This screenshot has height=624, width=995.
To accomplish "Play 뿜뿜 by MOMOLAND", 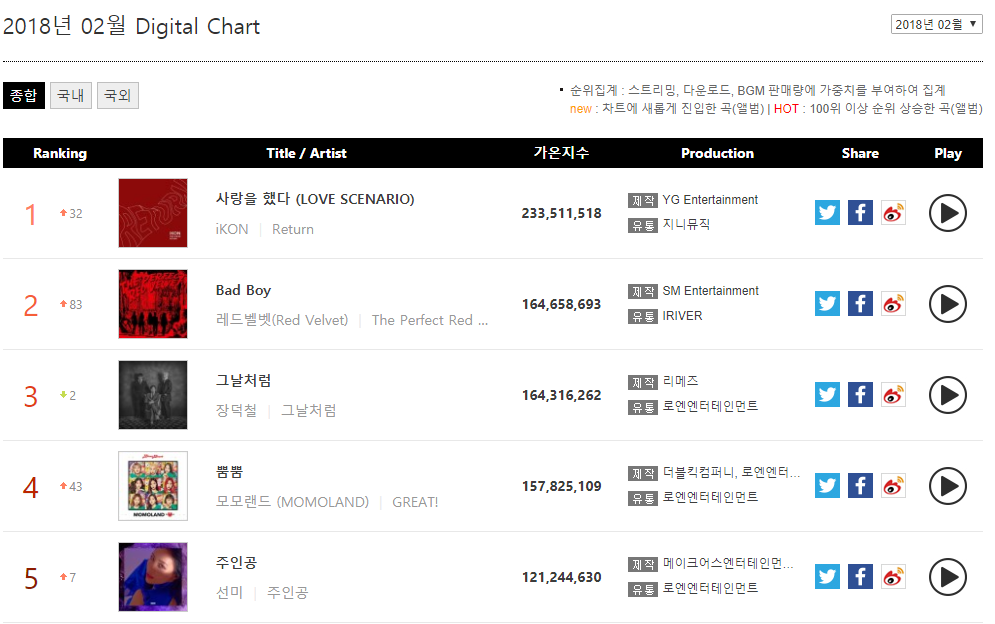I will coord(947,486).
